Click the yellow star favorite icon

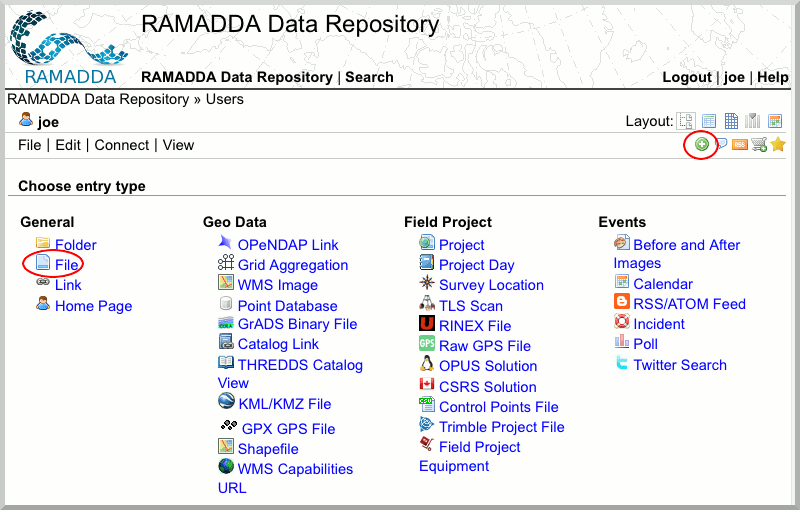778,145
